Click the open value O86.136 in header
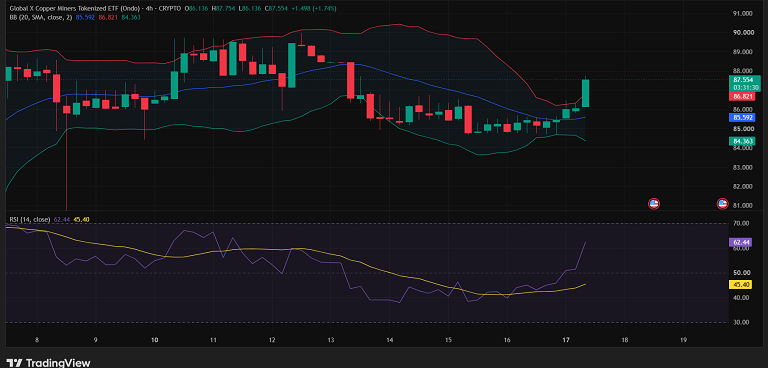 (x=197, y=9)
